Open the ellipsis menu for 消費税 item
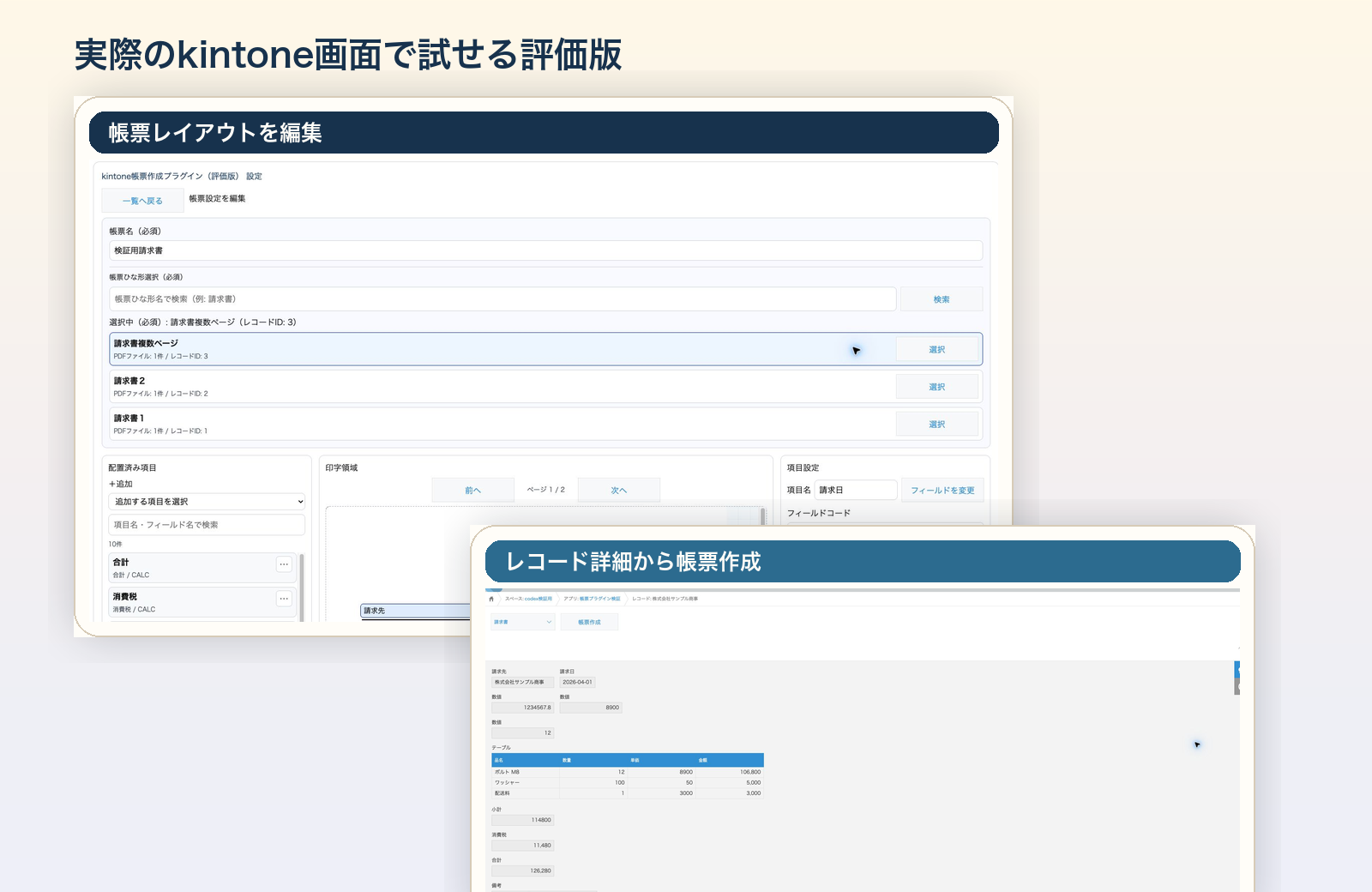The height and width of the screenshot is (892, 1372). coord(284,599)
